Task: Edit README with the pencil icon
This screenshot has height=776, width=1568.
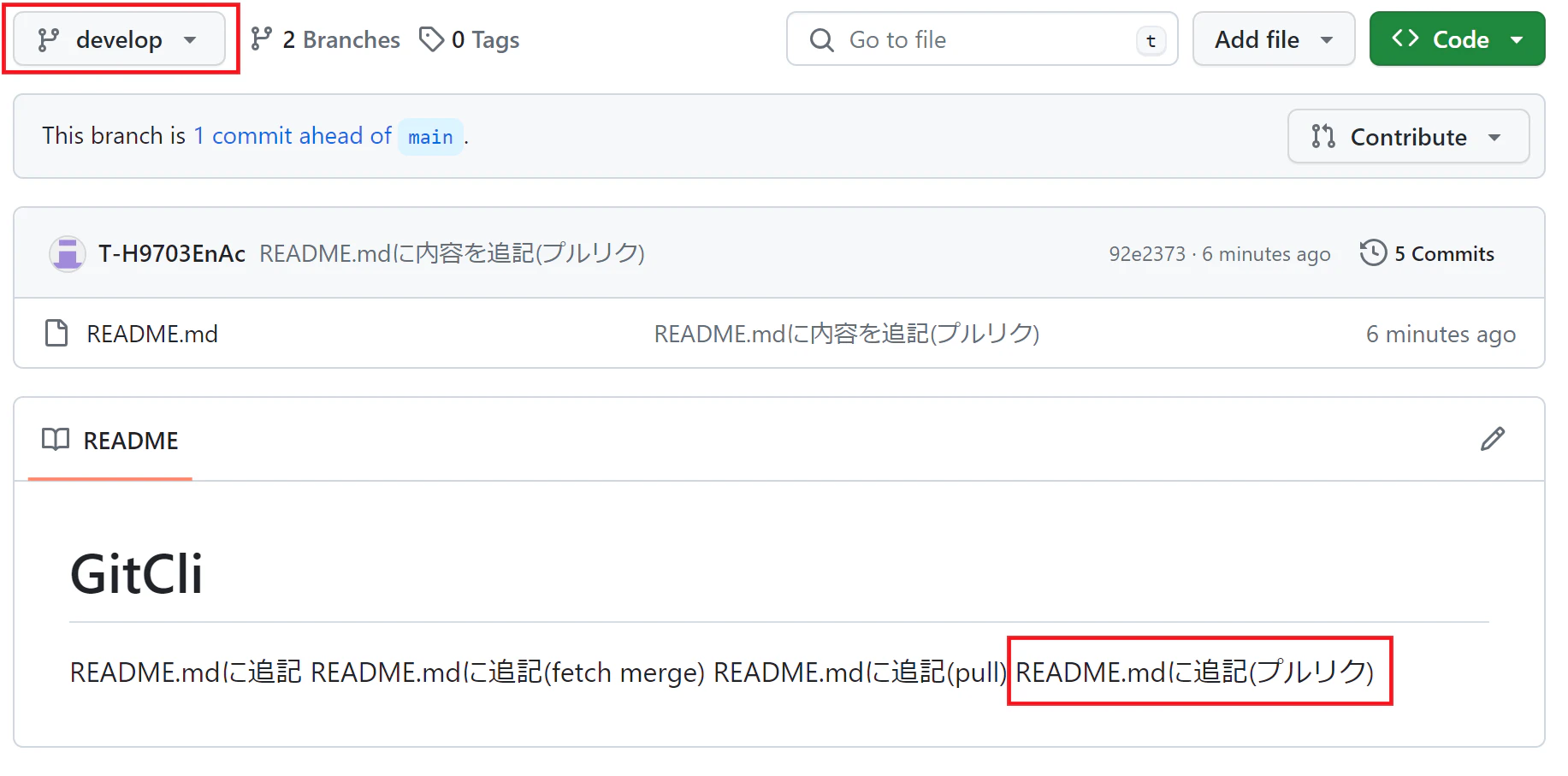Action: [x=1493, y=439]
